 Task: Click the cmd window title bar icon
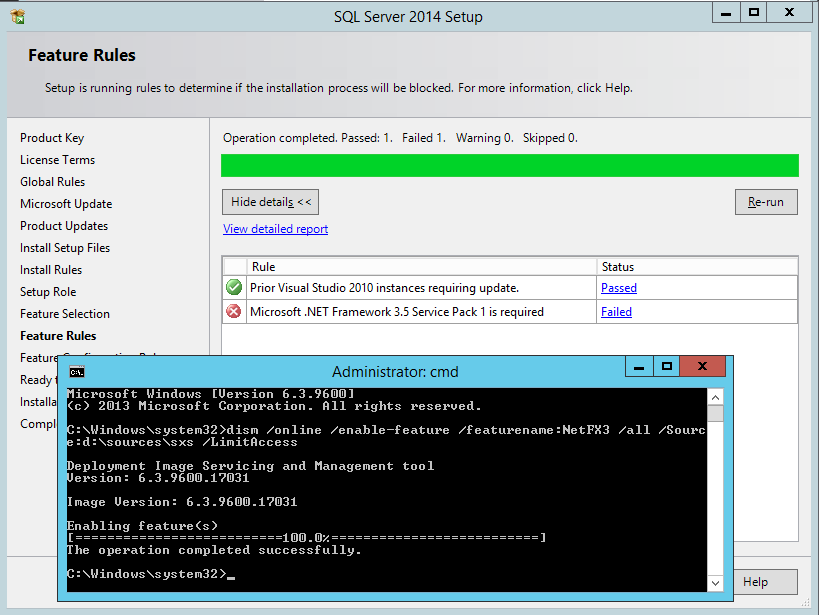(x=77, y=371)
